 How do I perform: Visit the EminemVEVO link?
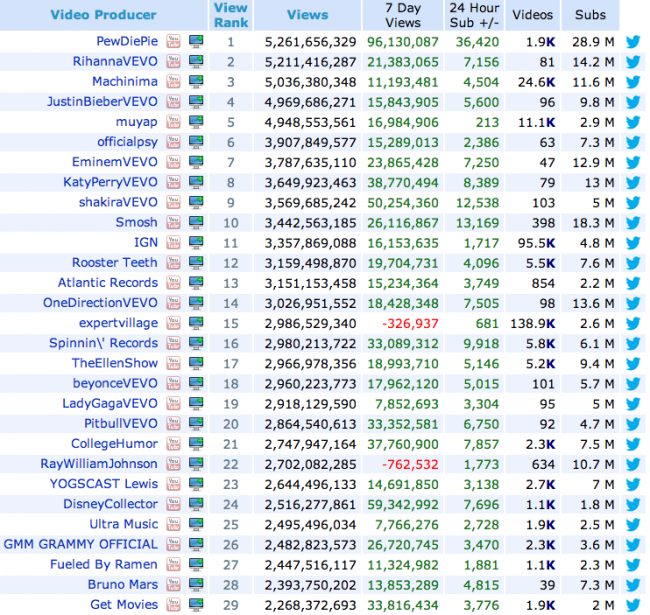tap(115, 162)
